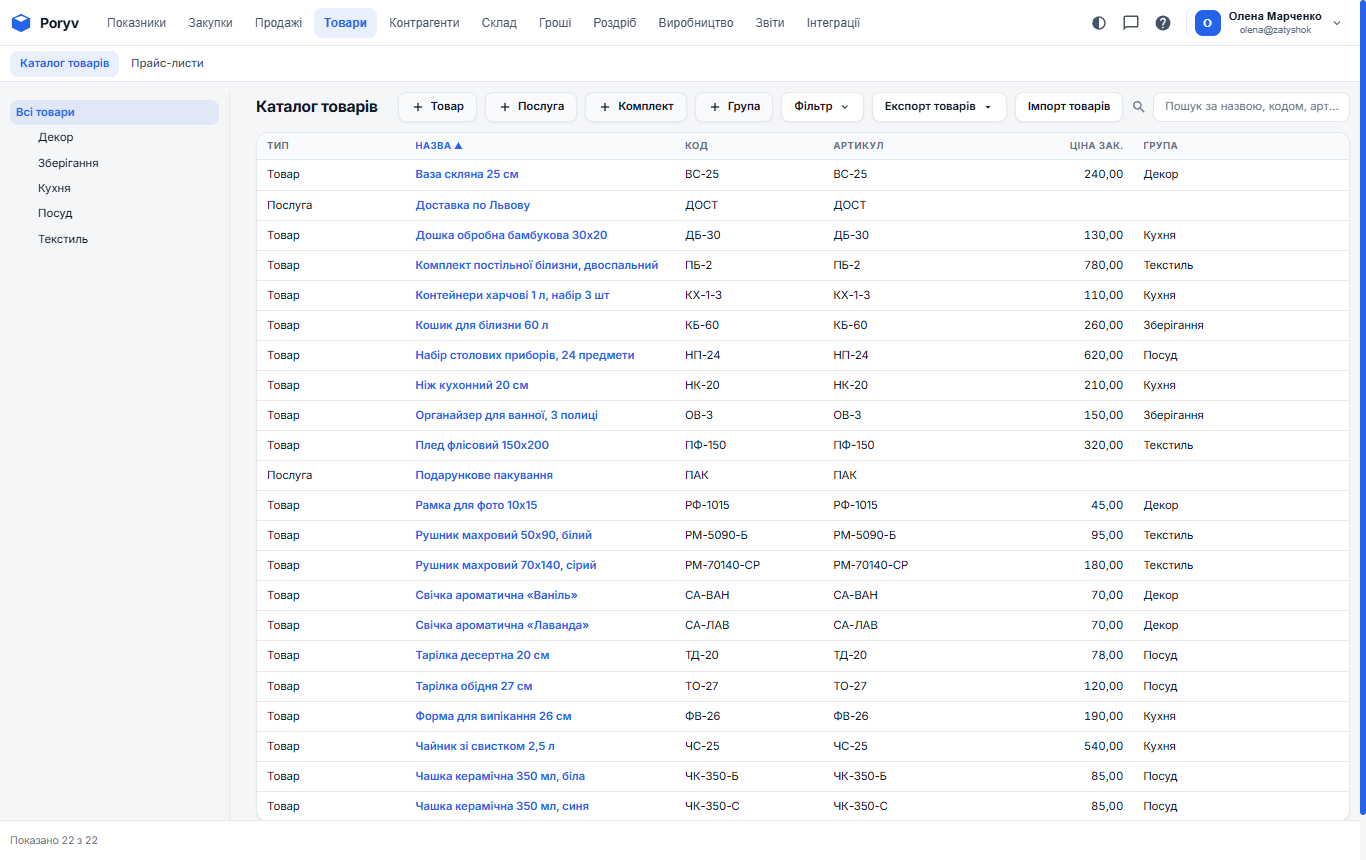This screenshot has width=1366, height=860.
Task: Click the code cell РМ-70140-СР
Action: [x=722, y=565]
